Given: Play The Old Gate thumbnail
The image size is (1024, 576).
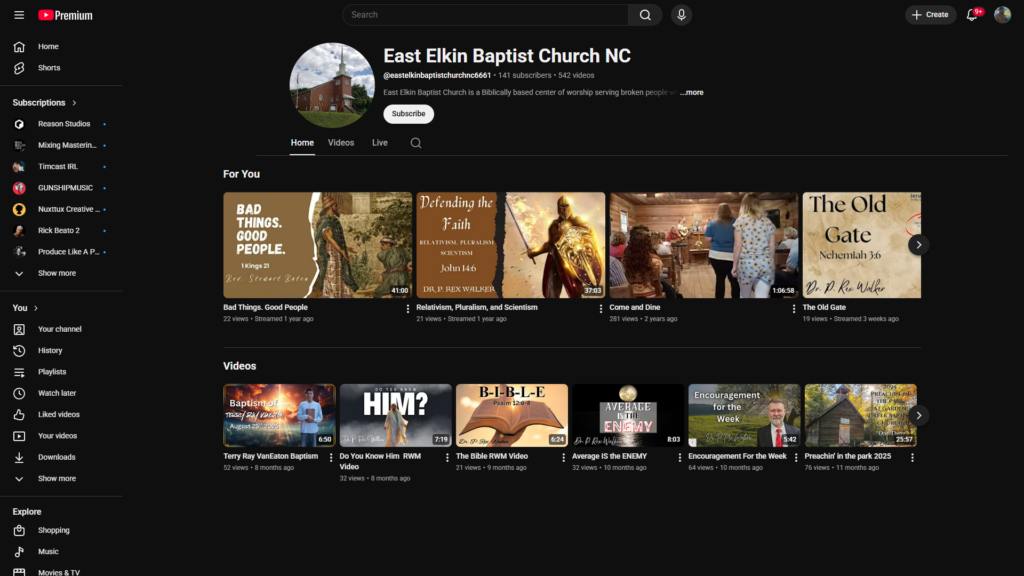Looking at the screenshot, I should point(861,245).
